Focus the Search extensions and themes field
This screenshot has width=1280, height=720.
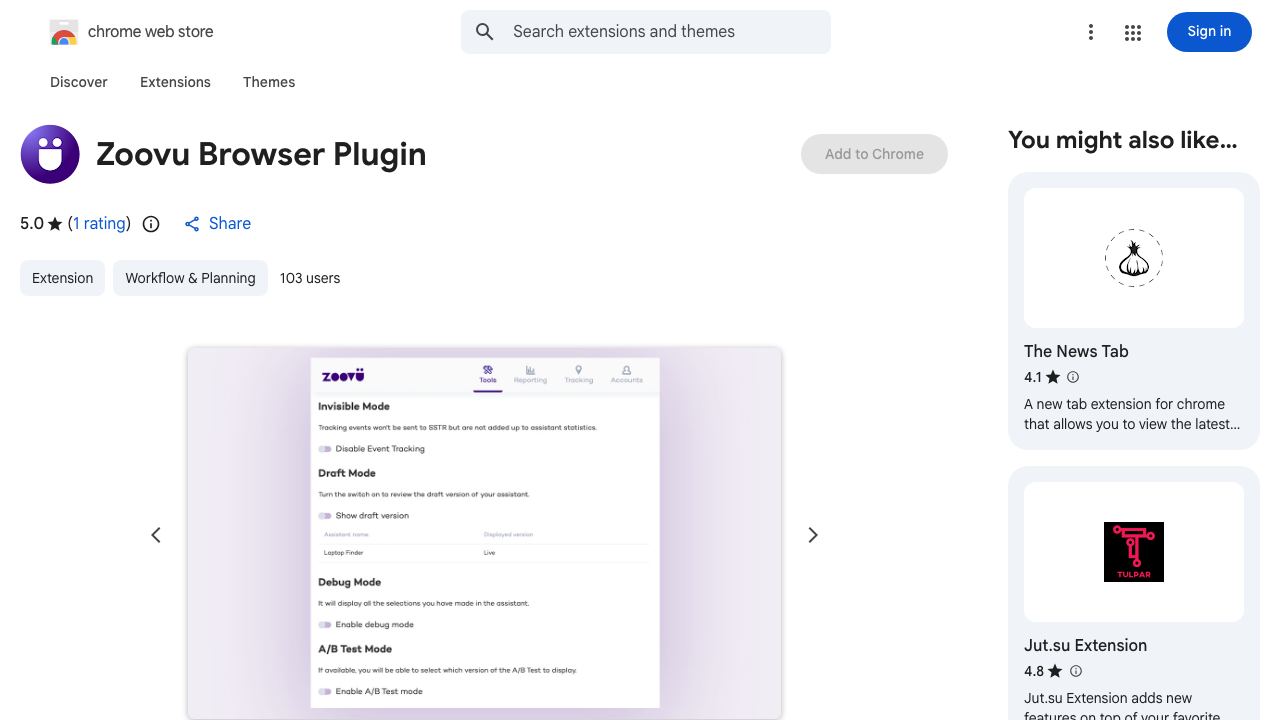pyautogui.click(x=646, y=32)
